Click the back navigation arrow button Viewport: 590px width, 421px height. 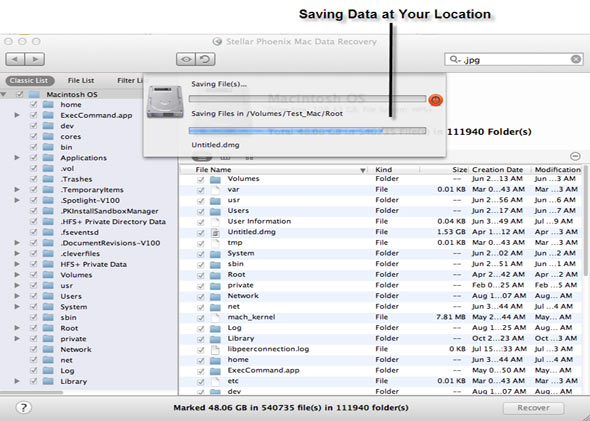15,59
